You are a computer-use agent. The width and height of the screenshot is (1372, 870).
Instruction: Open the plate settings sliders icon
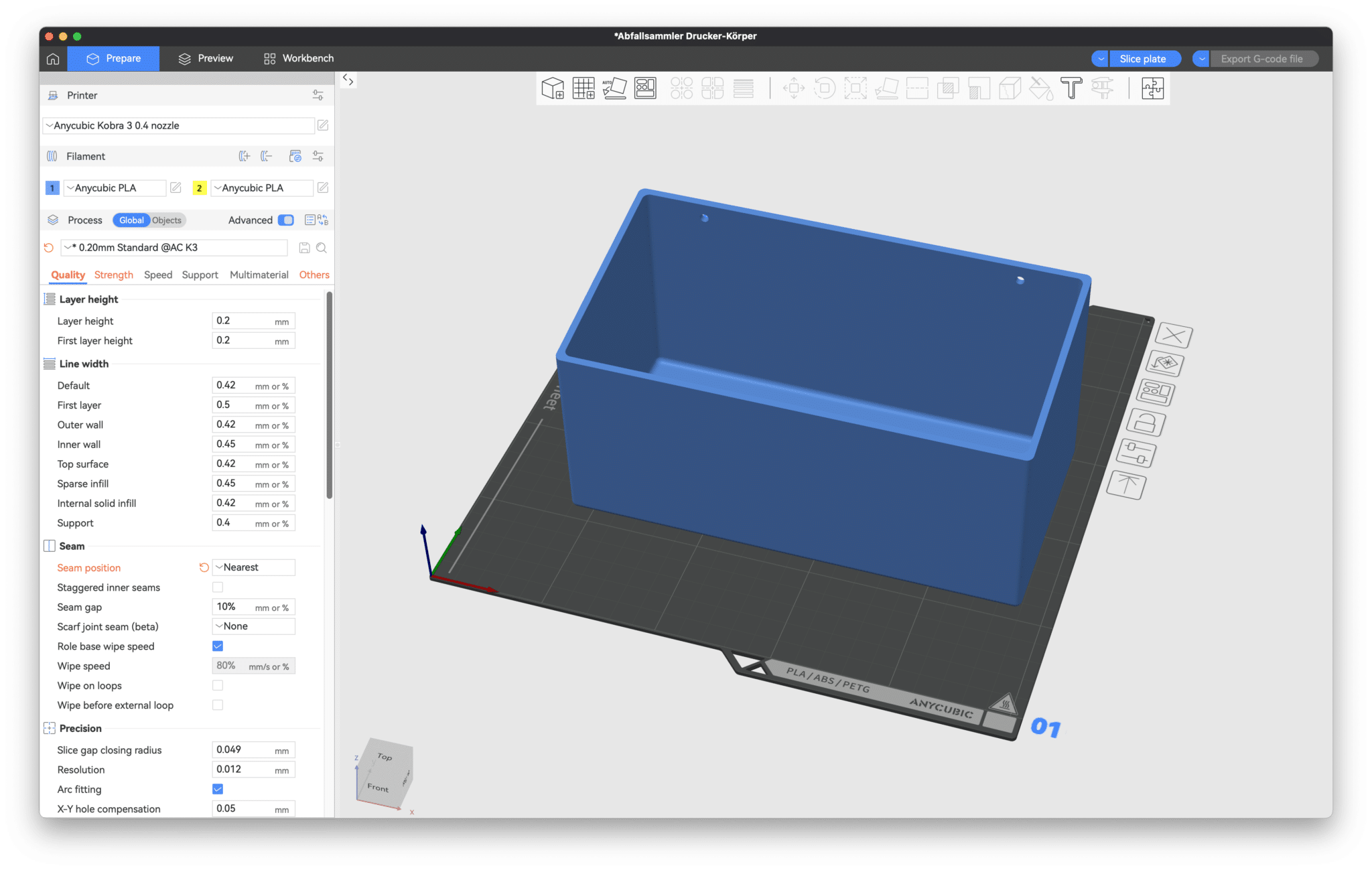tap(1136, 453)
